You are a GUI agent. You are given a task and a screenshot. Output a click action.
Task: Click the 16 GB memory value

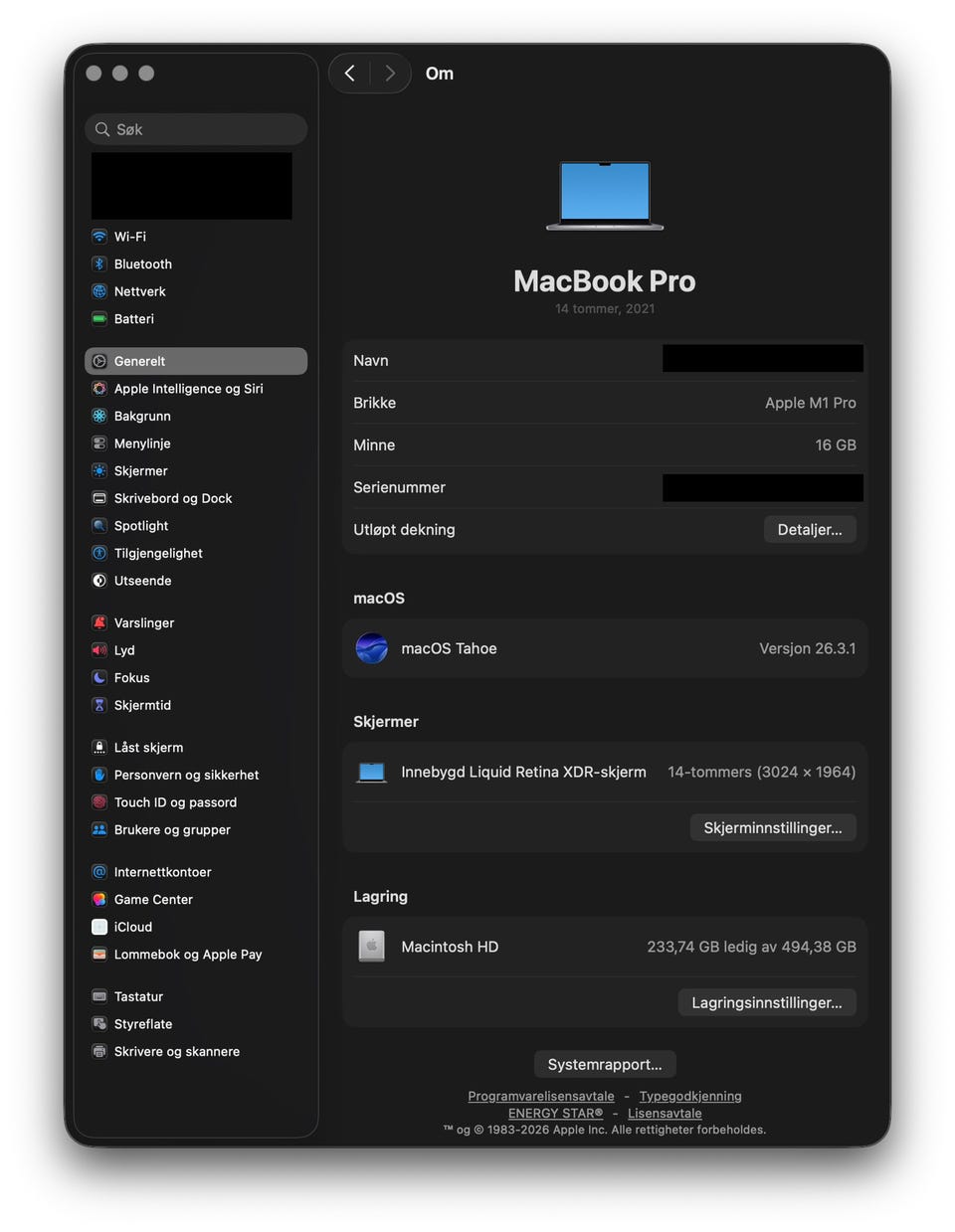836,445
